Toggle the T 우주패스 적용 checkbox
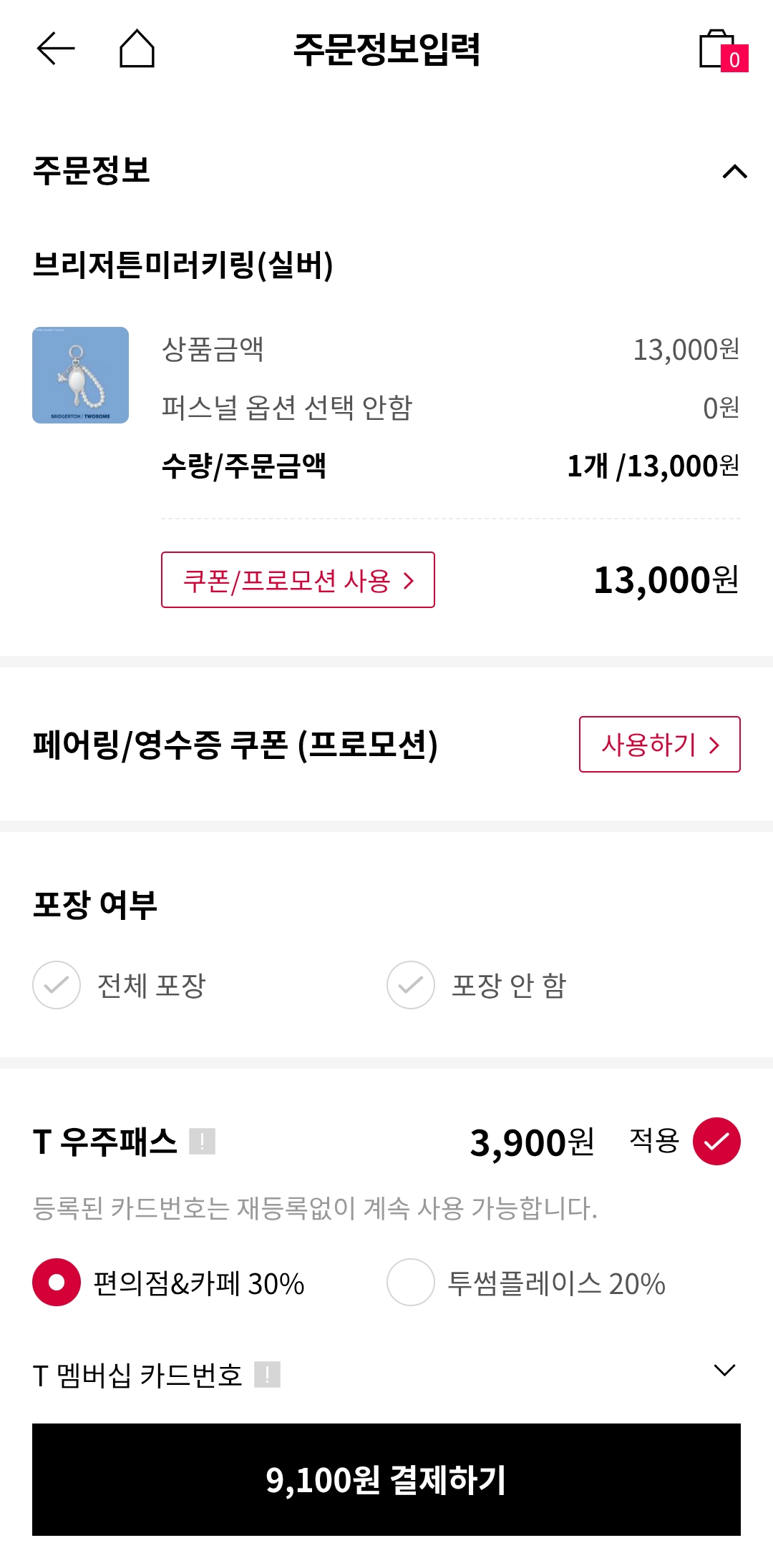Screen dimensions: 773x1568 pos(716,1141)
